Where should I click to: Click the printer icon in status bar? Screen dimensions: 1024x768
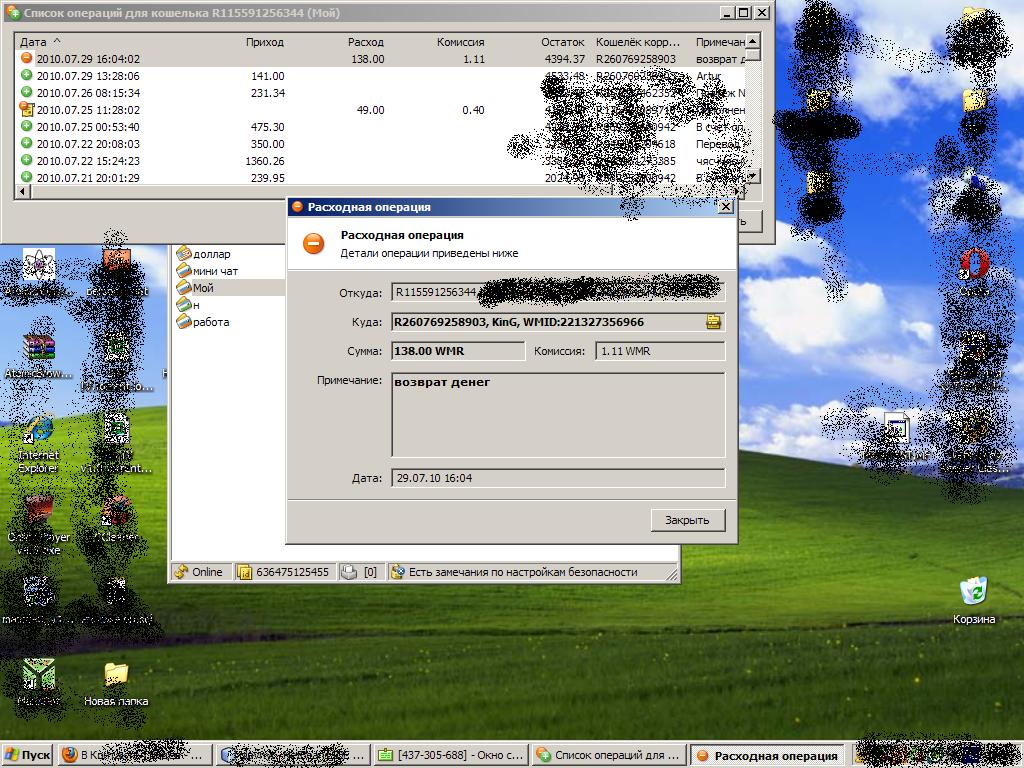[x=349, y=572]
